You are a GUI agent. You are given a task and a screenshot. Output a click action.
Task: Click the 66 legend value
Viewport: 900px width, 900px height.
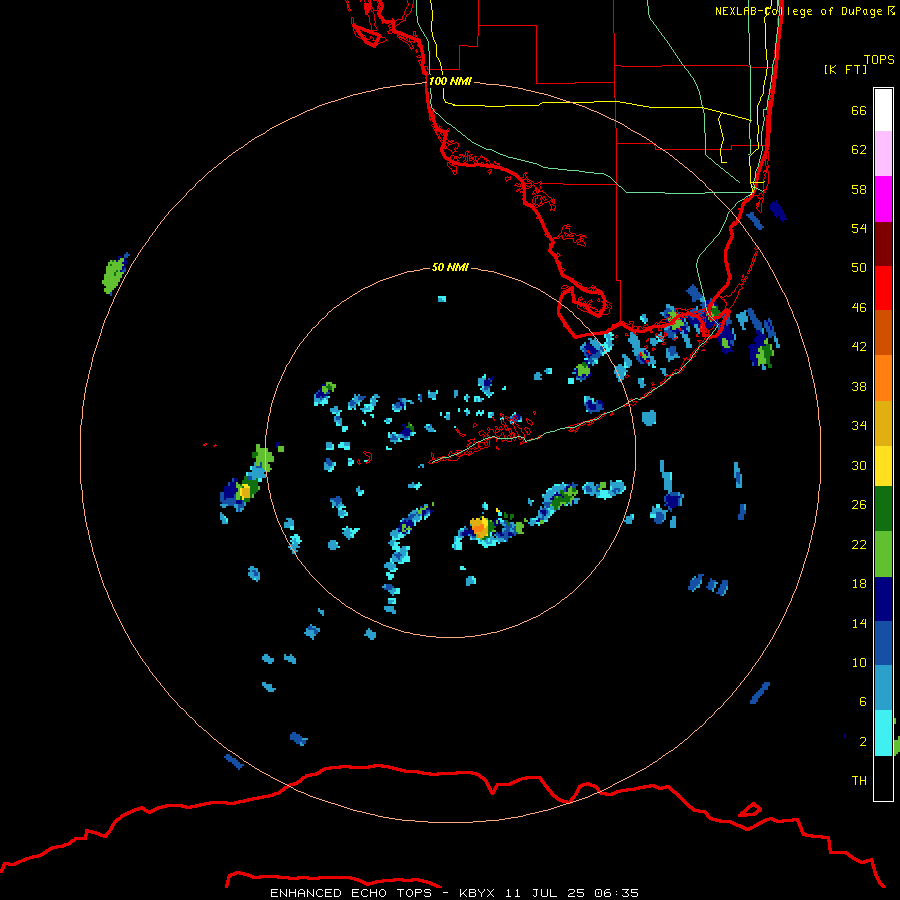click(x=859, y=110)
